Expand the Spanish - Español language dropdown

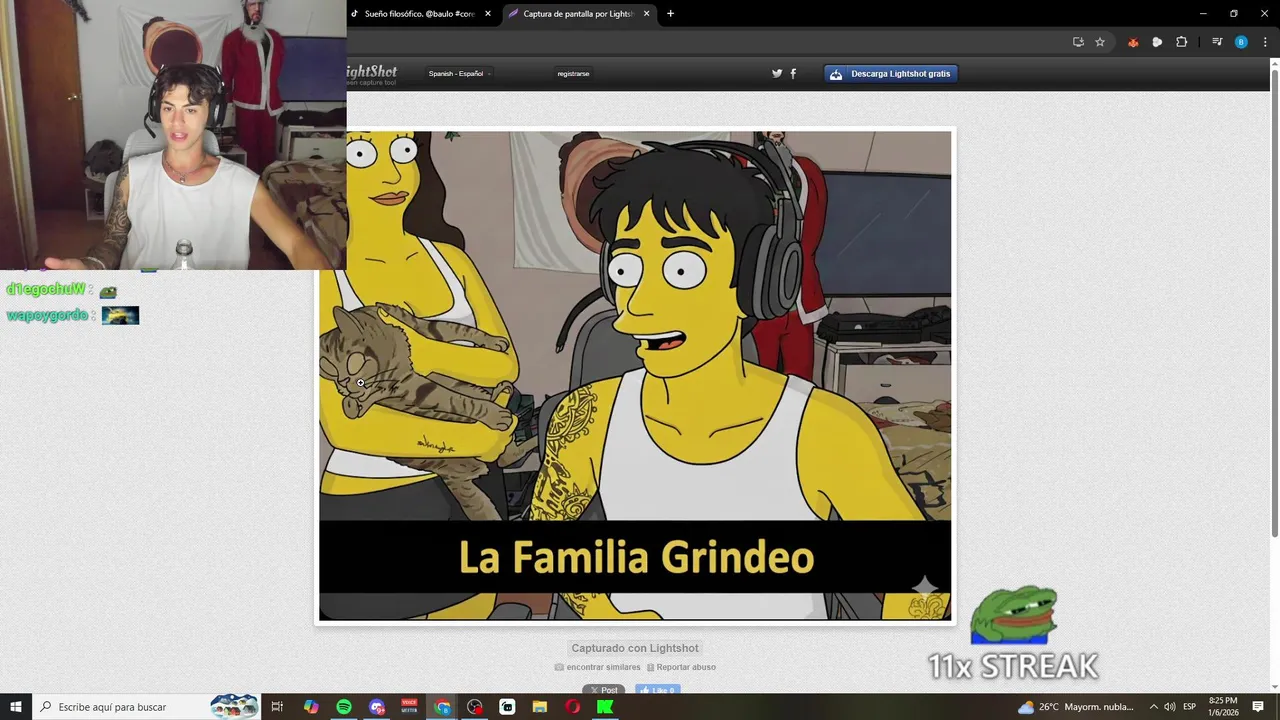(x=459, y=73)
